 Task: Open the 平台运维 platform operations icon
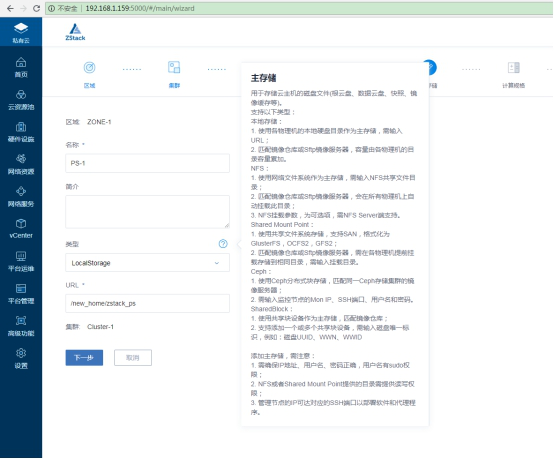click(21, 256)
